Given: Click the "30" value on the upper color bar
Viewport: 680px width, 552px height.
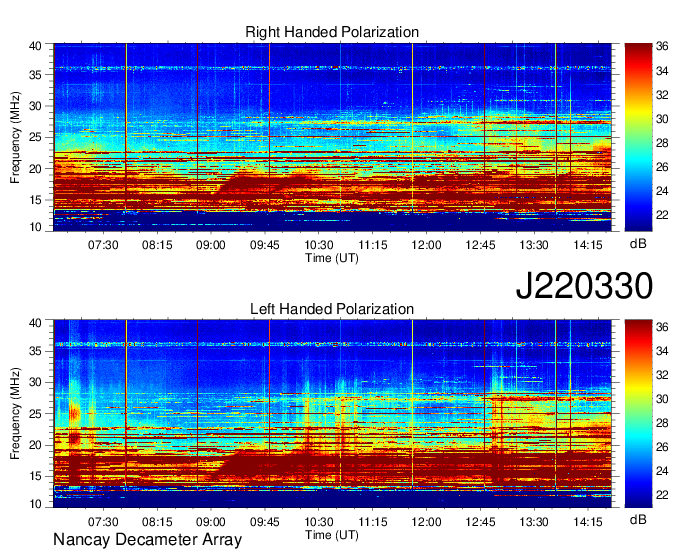Looking at the screenshot, I should [x=662, y=118].
